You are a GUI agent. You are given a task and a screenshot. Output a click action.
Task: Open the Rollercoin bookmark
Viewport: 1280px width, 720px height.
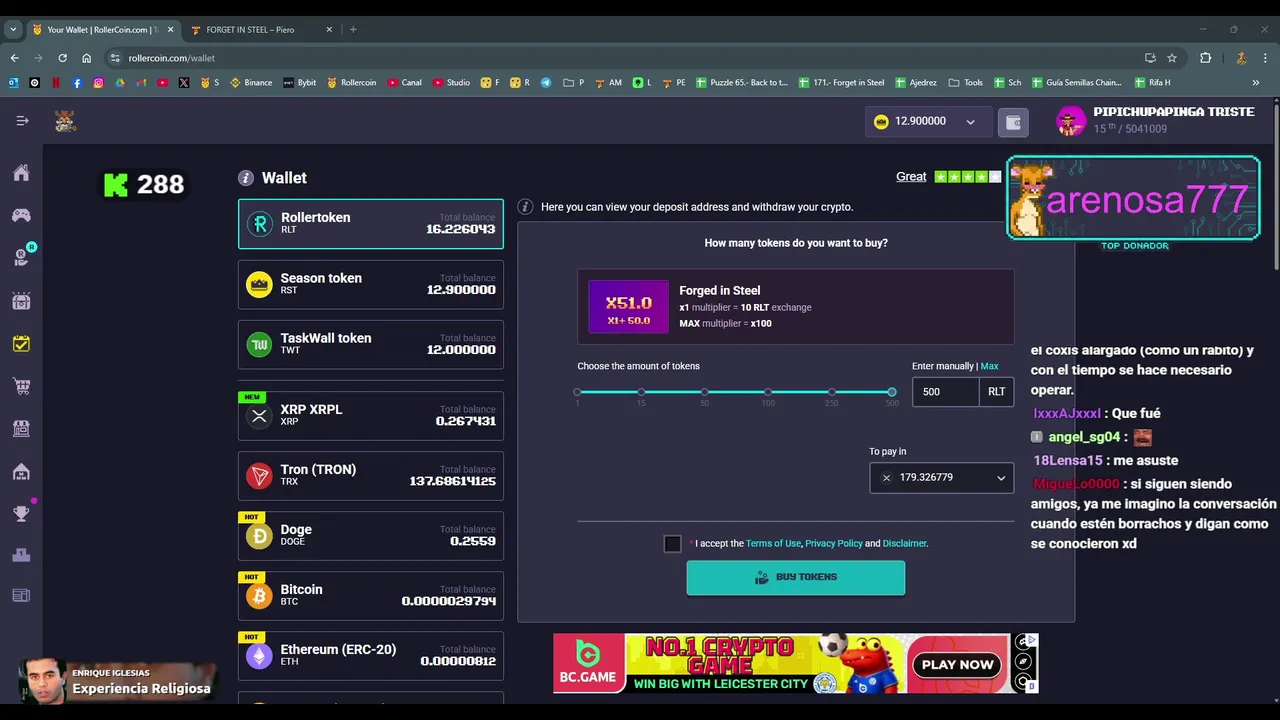pyautogui.click(x=352, y=83)
